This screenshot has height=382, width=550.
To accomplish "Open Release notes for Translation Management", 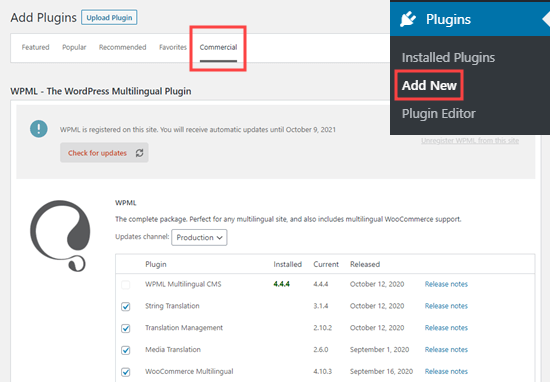I will click(446, 328).
